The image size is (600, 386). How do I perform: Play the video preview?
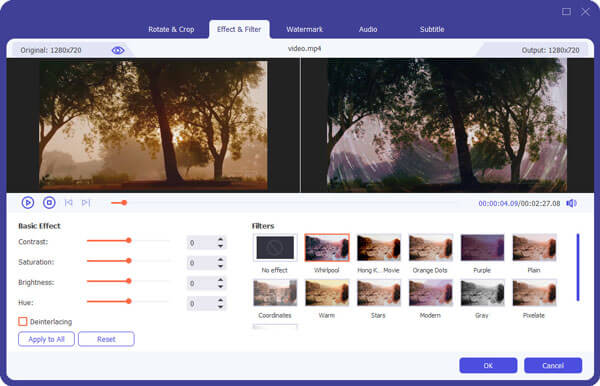28,202
